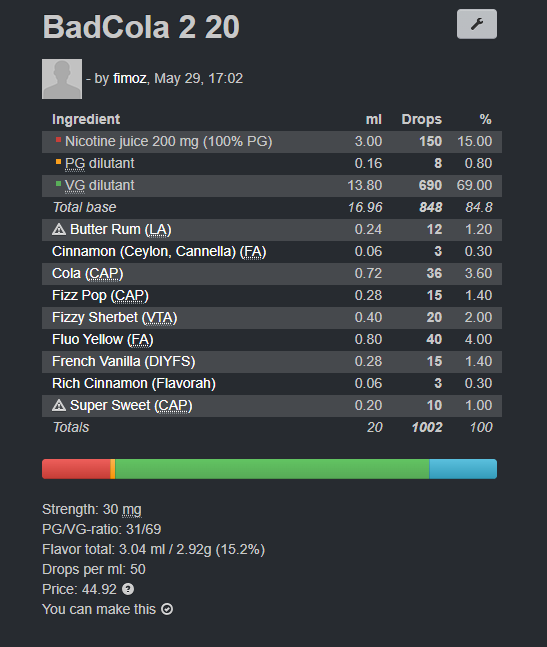Click the blue flavor segment of ratio bar

(x=463, y=469)
